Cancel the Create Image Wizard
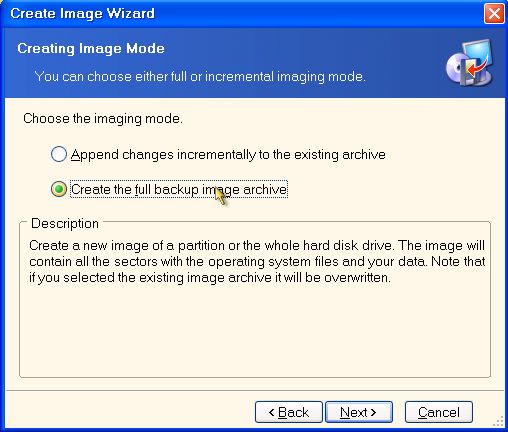508x432 pixels. point(439,412)
